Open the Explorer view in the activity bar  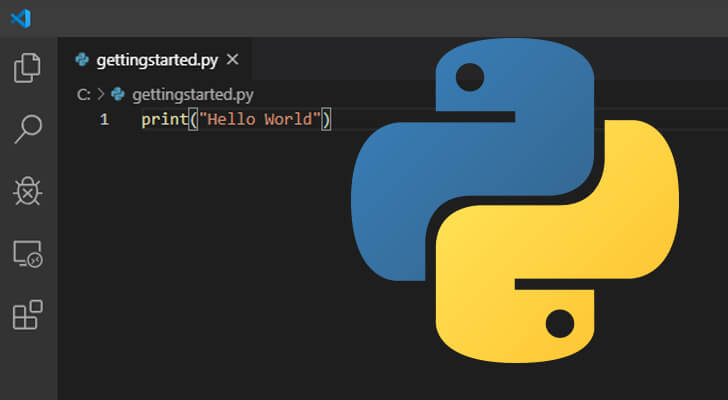coord(27,68)
